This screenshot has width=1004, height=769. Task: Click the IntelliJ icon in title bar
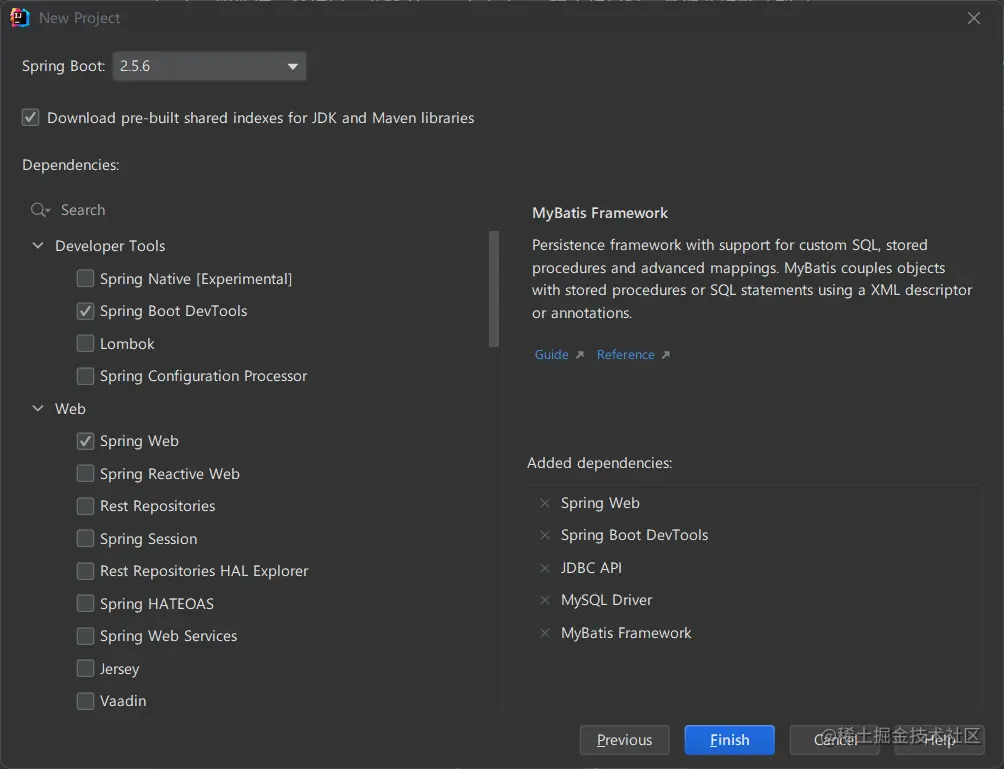[20, 18]
